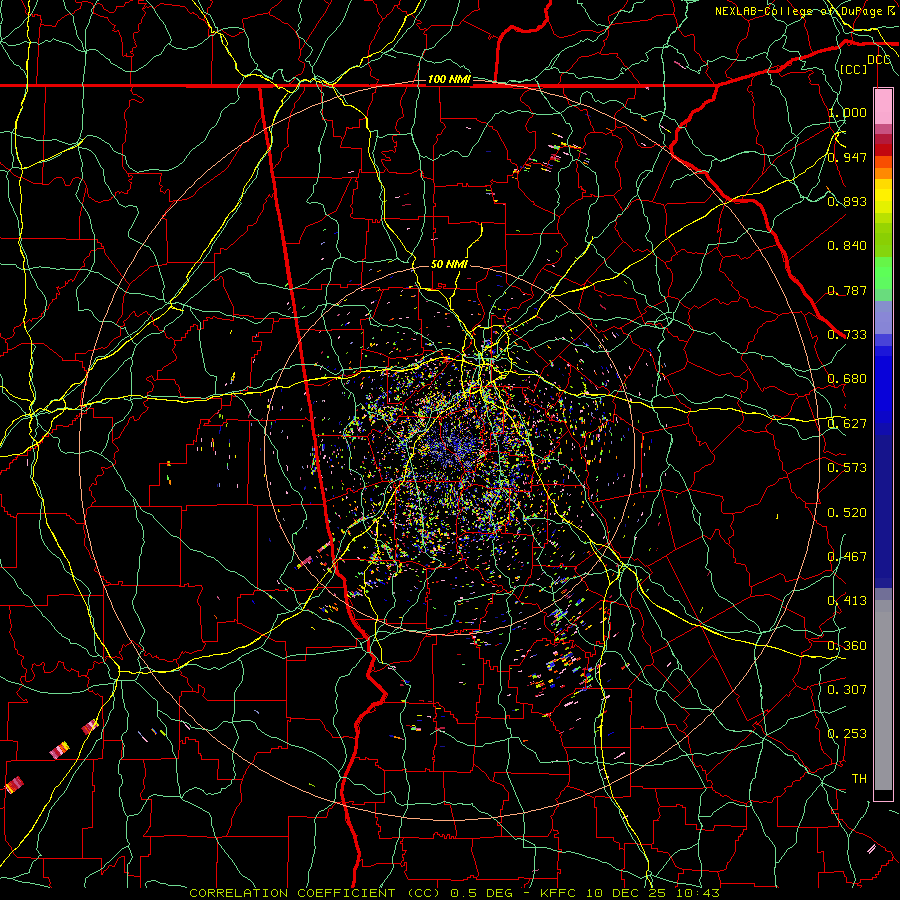Select the 0.253 scale value
Viewport: 900px width, 900px height.
[x=847, y=734]
